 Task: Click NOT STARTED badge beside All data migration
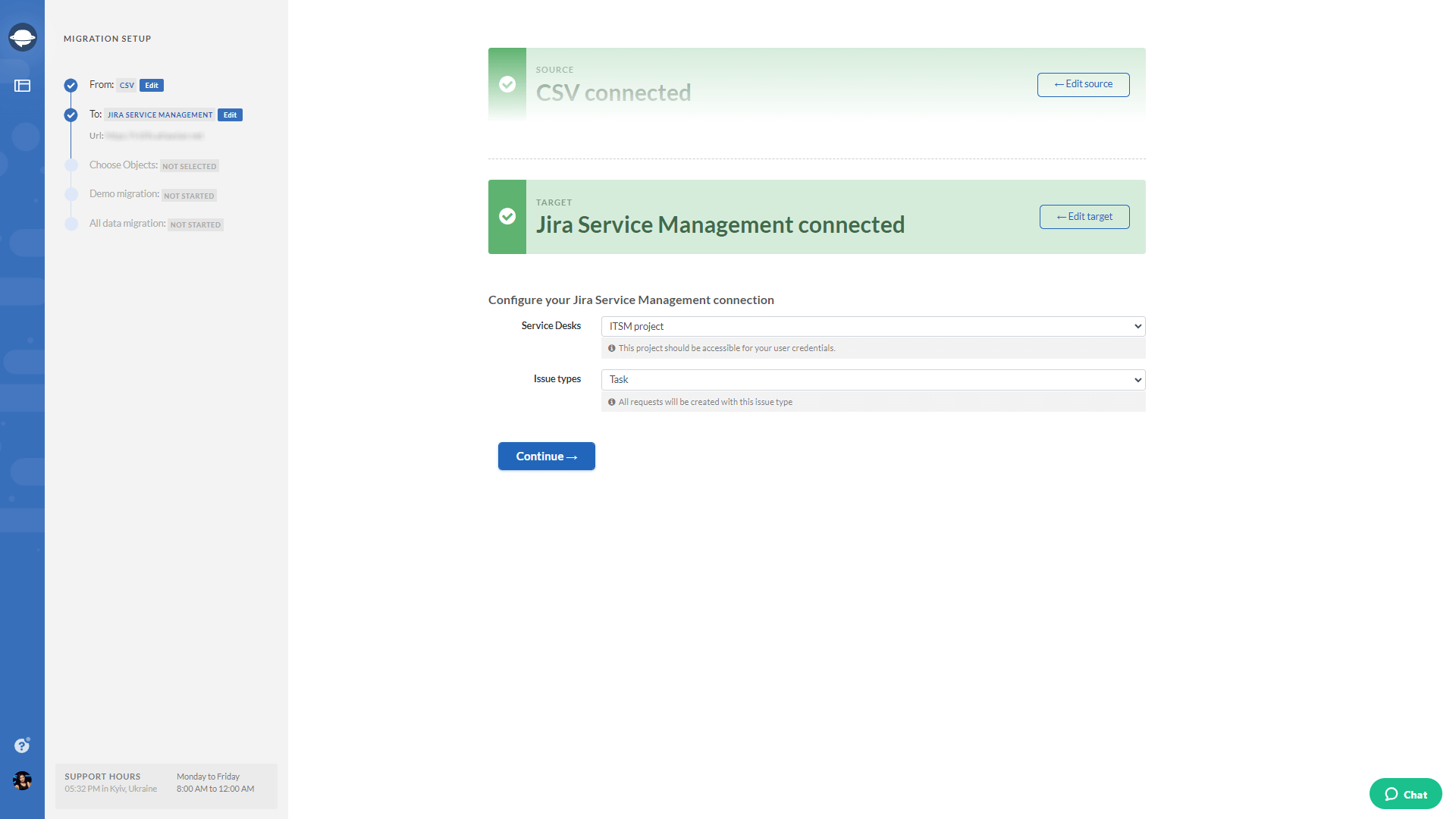point(195,224)
